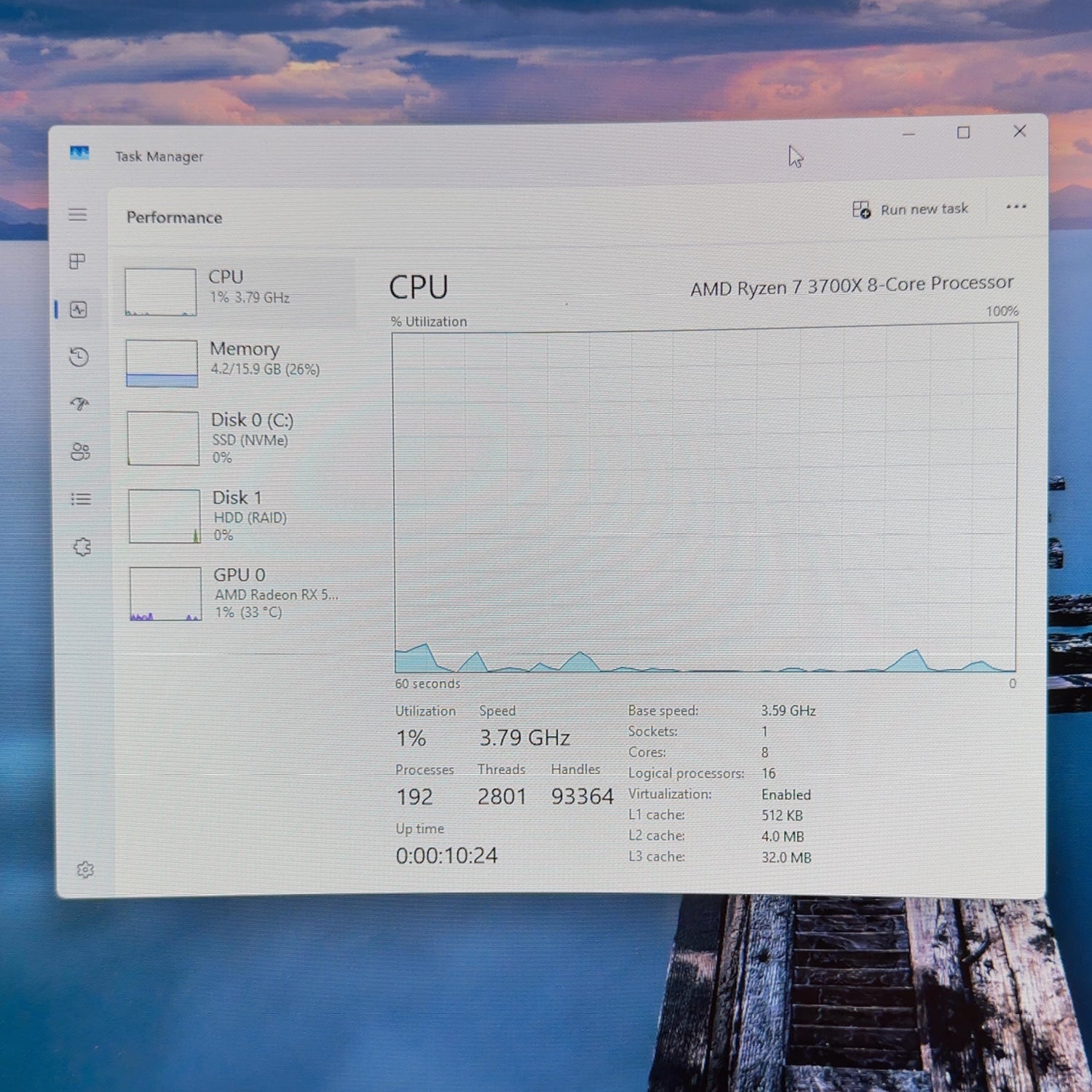Click the 3.79 GHz speed value
This screenshot has width=1092, height=1092.
point(524,737)
